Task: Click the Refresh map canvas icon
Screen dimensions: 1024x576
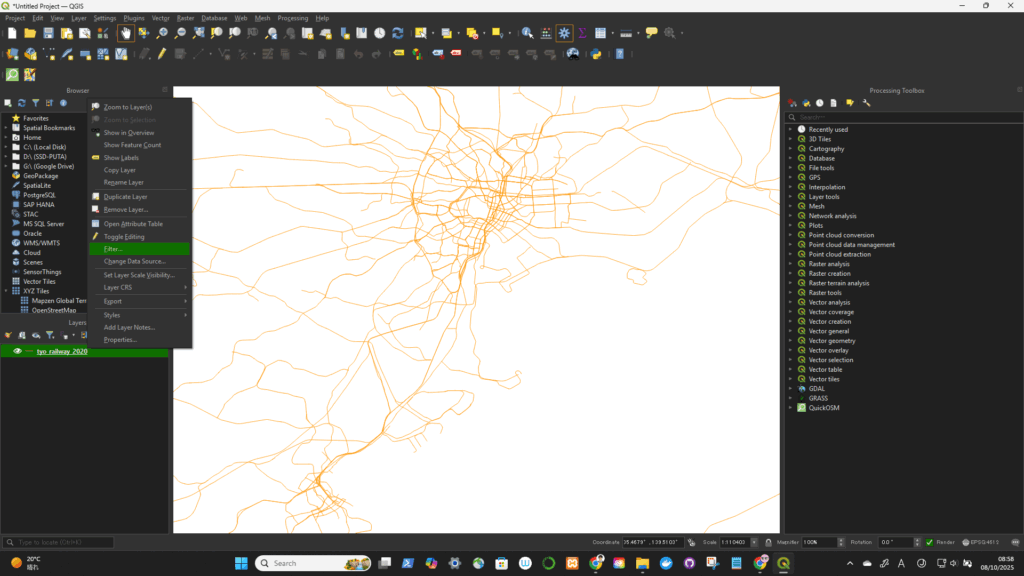Action: [397, 33]
